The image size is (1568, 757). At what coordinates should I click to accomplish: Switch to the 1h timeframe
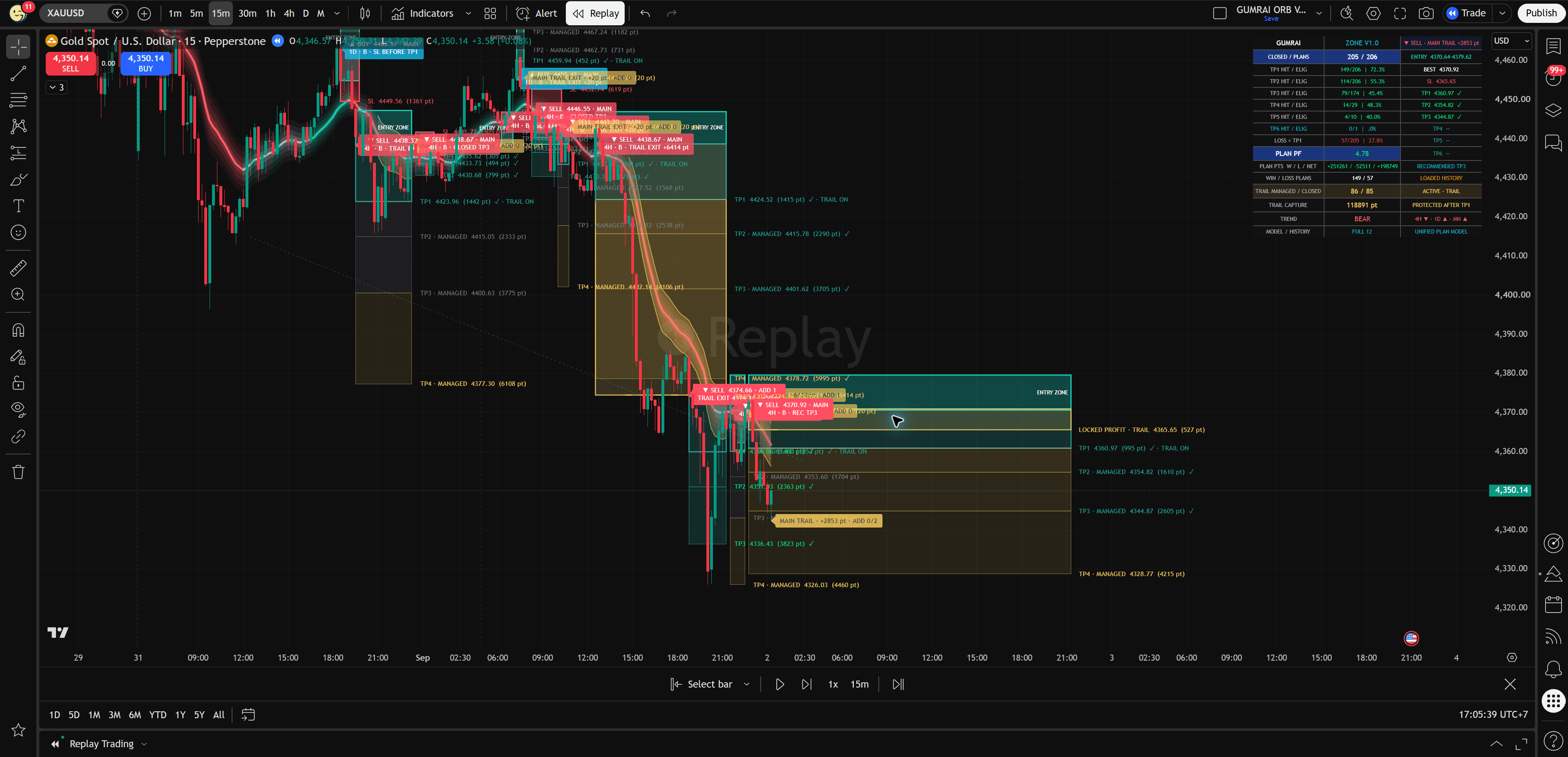270,13
